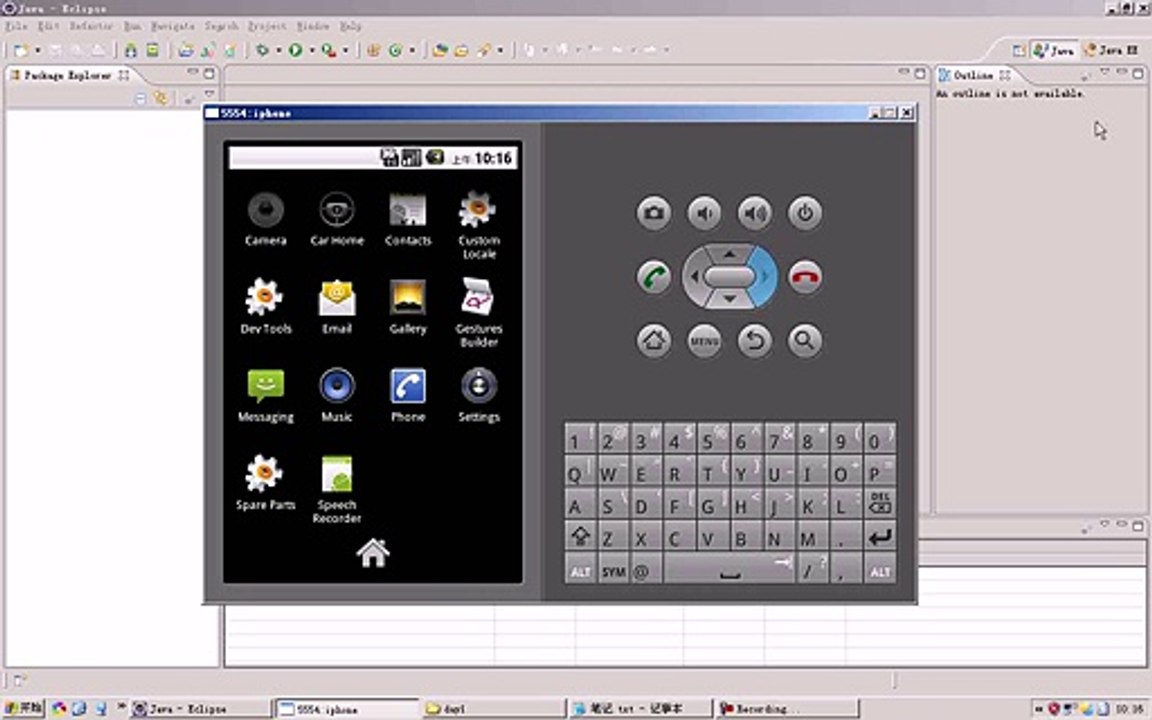Screen dimensions: 1152x720
Task: Click the emulator volume up button
Action: (755, 213)
